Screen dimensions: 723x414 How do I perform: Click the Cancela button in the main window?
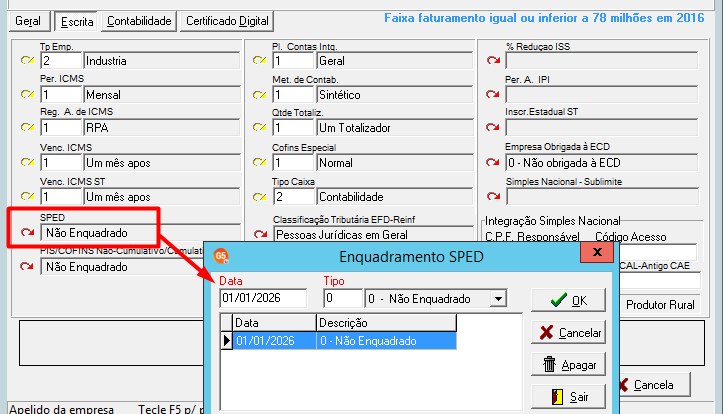point(654,385)
